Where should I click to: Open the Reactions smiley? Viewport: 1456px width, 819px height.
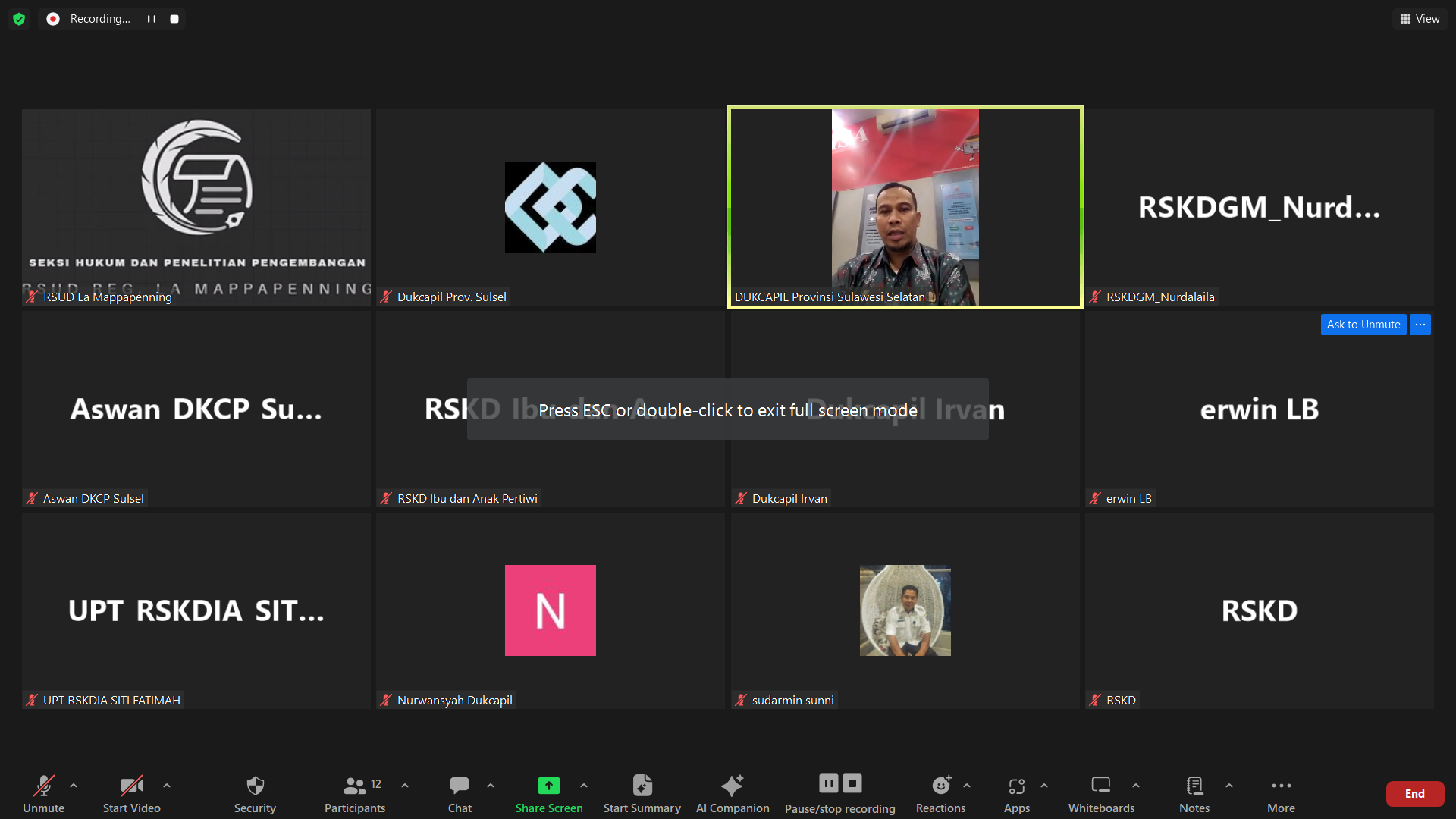tap(941, 793)
